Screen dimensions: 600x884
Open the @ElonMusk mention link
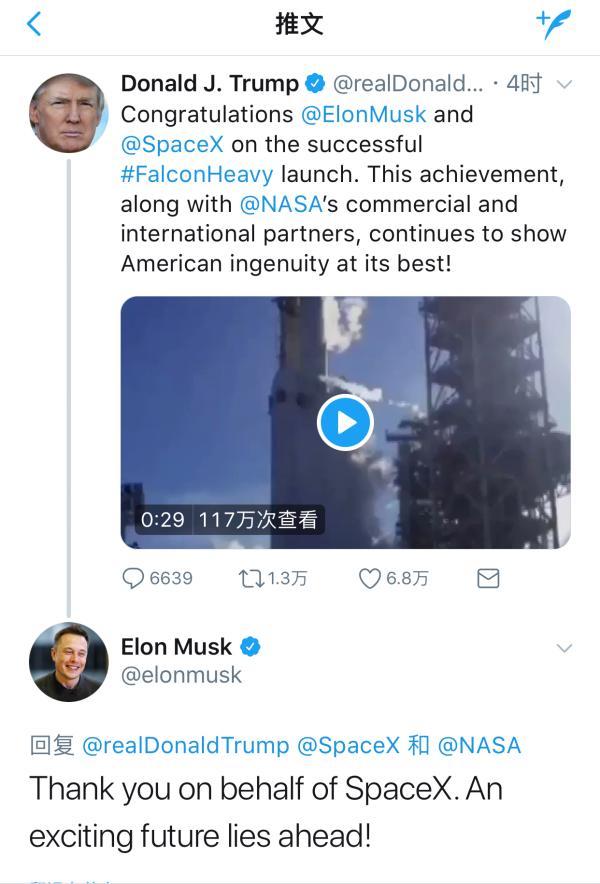point(363,114)
